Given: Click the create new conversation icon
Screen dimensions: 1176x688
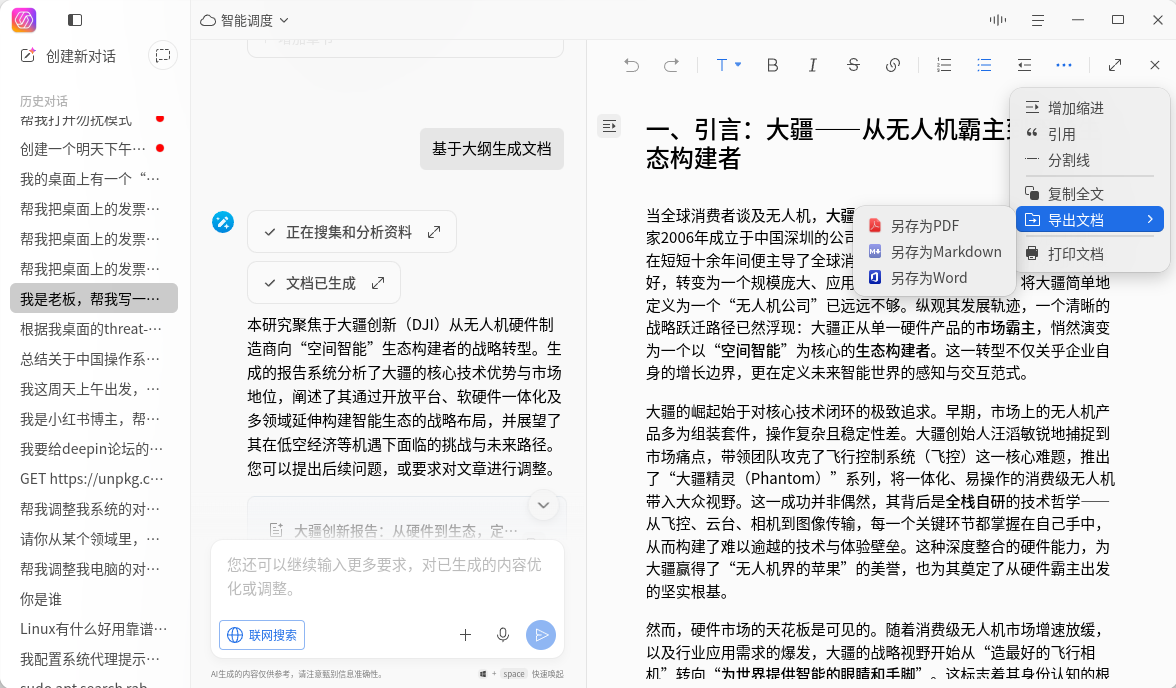Looking at the screenshot, I should tap(28, 56).
